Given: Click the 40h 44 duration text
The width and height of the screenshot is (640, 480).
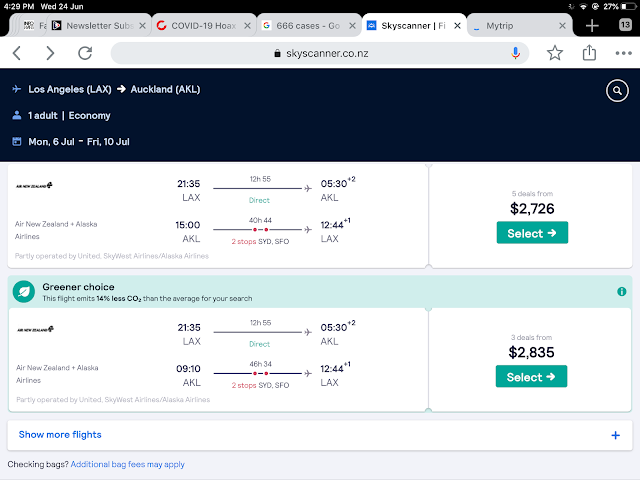Looking at the screenshot, I should 260,220.
